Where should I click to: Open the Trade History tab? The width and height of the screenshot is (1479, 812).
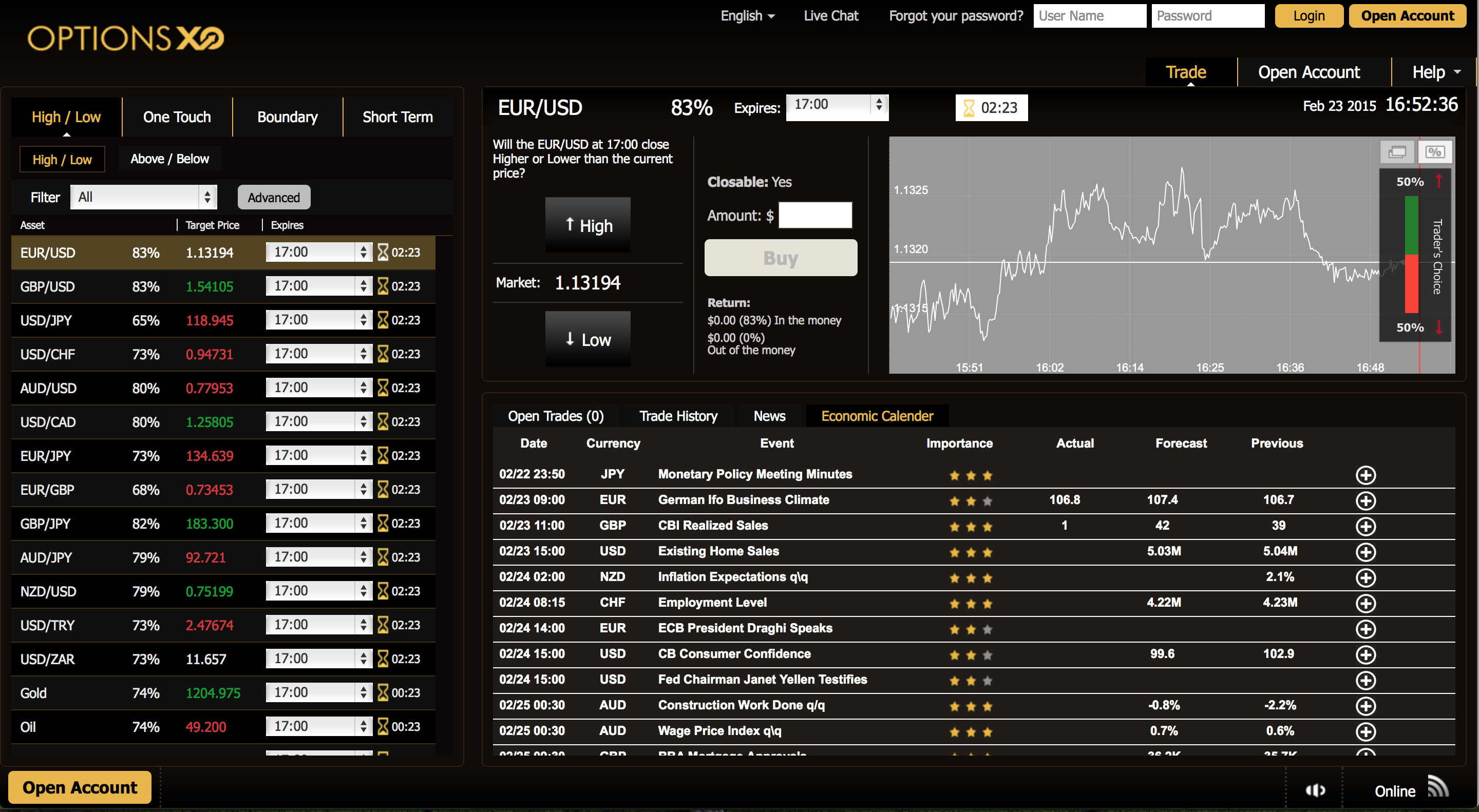click(x=678, y=416)
